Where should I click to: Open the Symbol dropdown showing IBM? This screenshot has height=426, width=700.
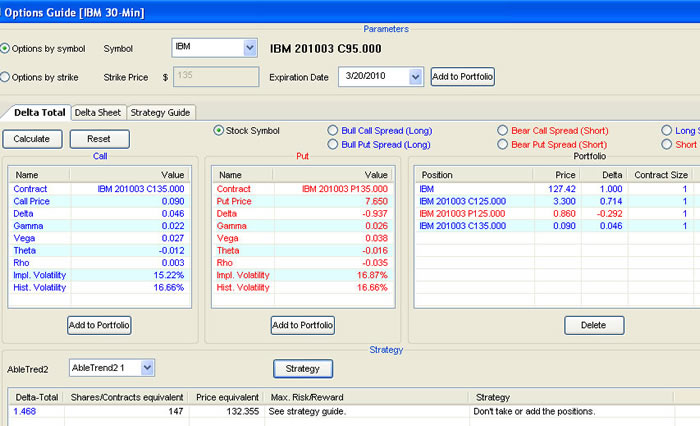click(248, 48)
